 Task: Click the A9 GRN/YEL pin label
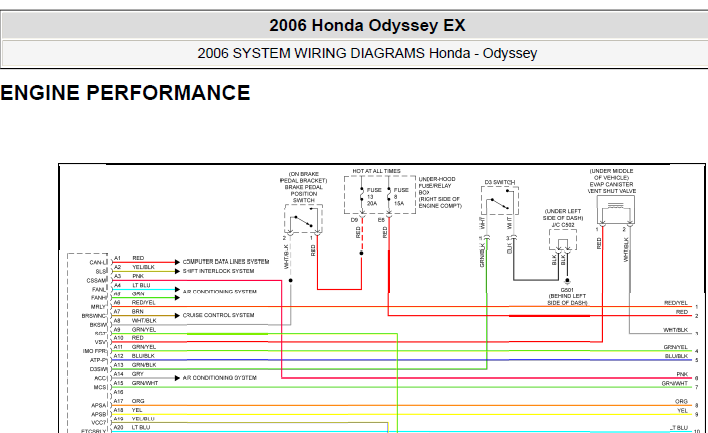[x=135, y=330]
